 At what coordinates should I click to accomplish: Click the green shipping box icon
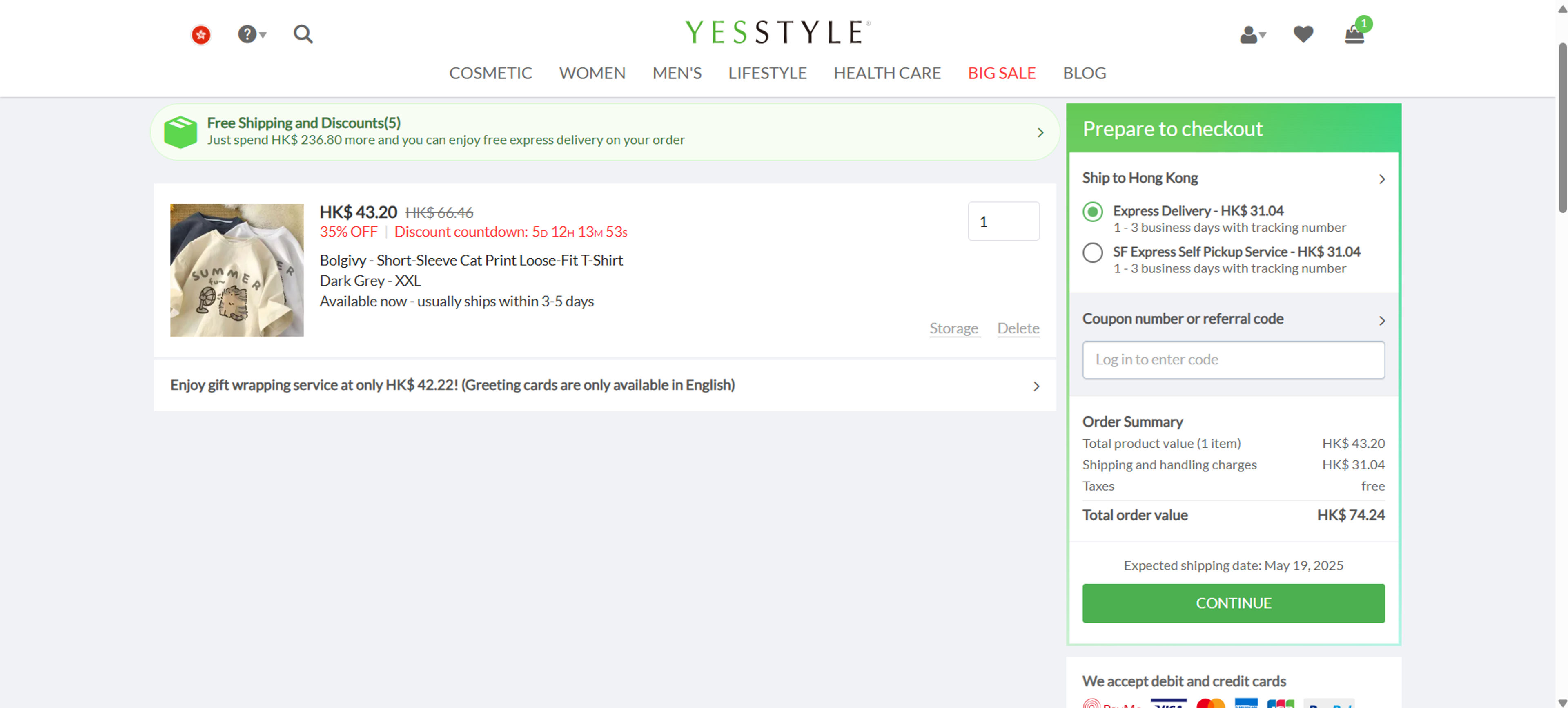180,132
